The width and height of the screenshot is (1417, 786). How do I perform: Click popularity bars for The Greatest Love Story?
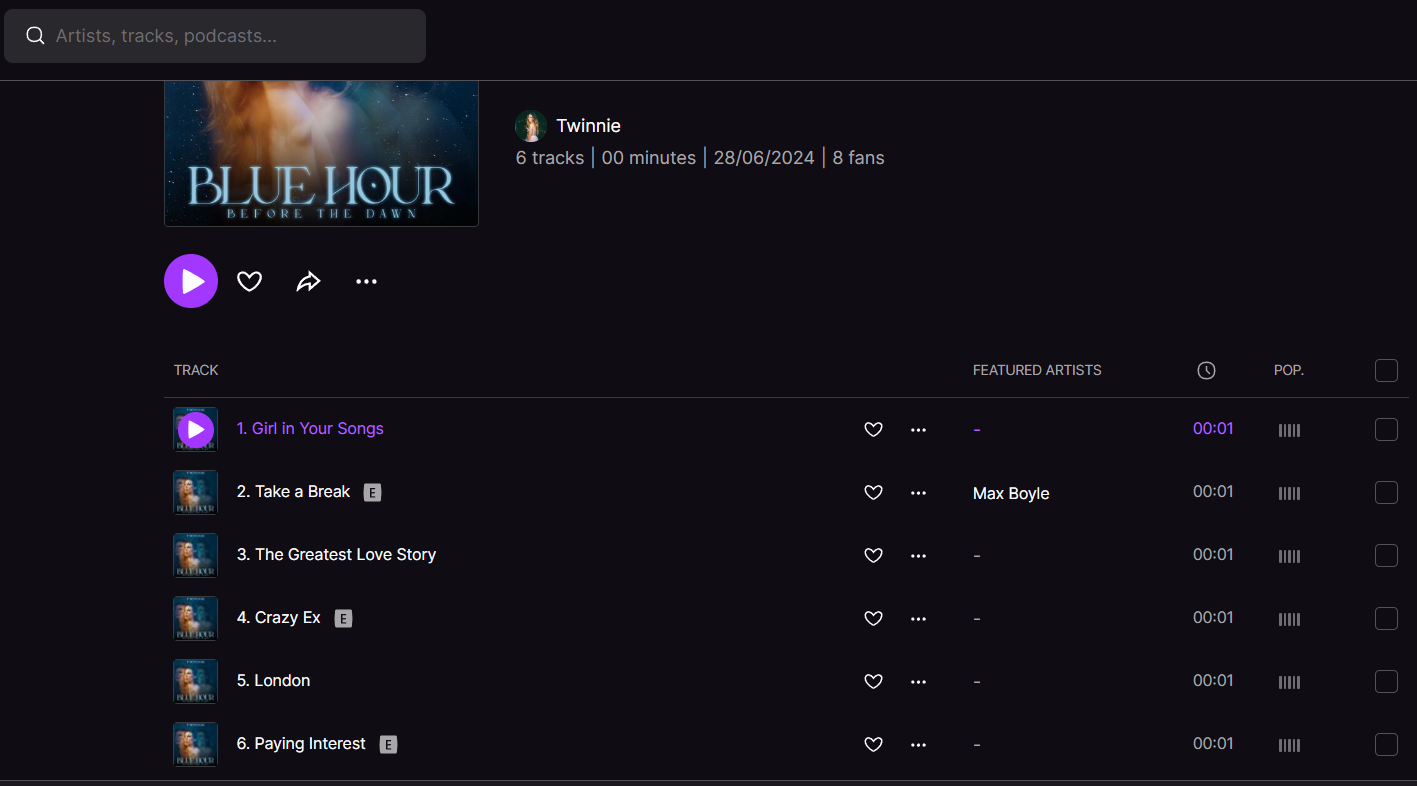[x=1289, y=557]
